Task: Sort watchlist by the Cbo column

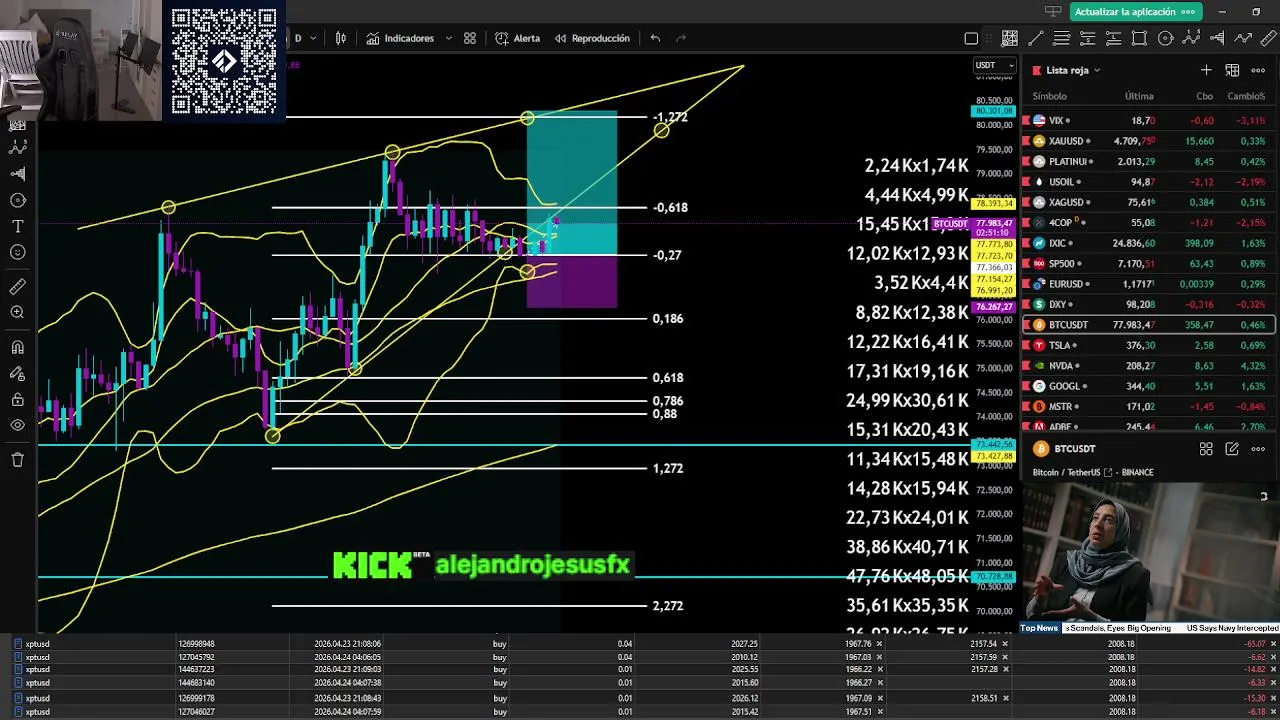Action: 1204,96
